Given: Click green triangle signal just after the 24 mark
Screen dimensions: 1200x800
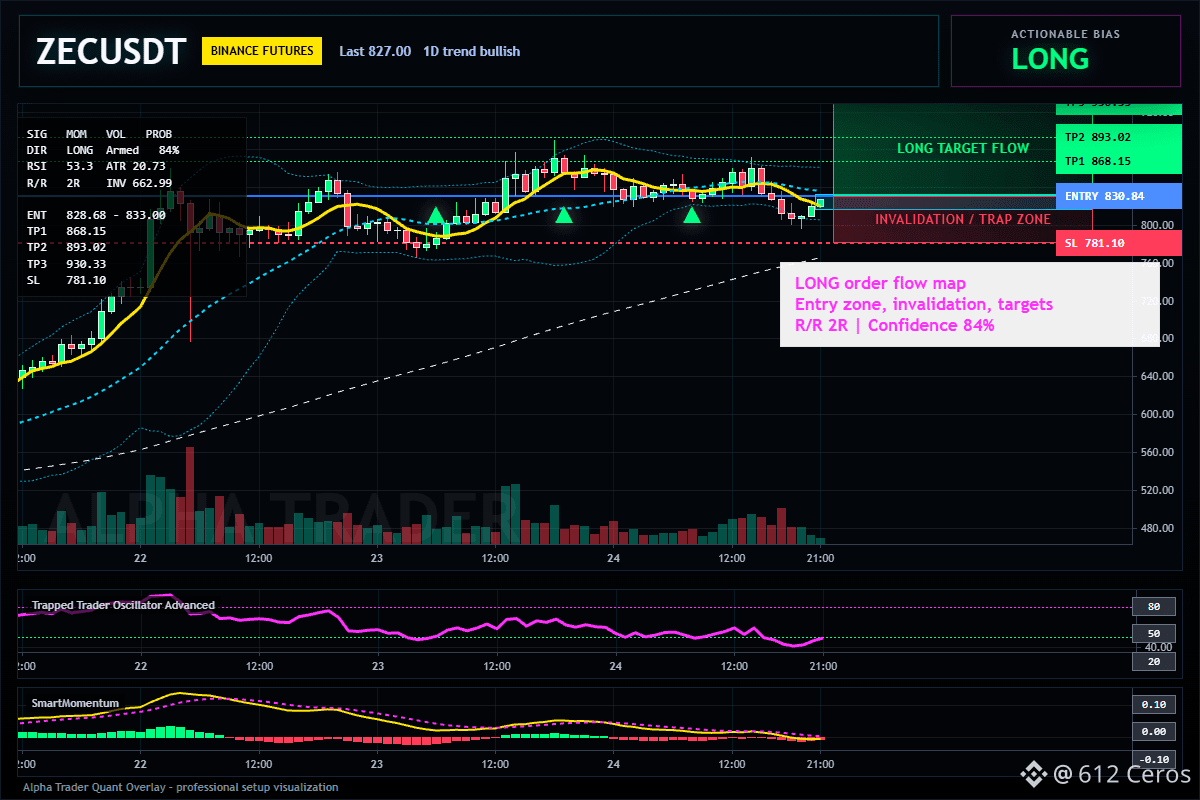Looking at the screenshot, I should pyautogui.click(x=692, y=215).
